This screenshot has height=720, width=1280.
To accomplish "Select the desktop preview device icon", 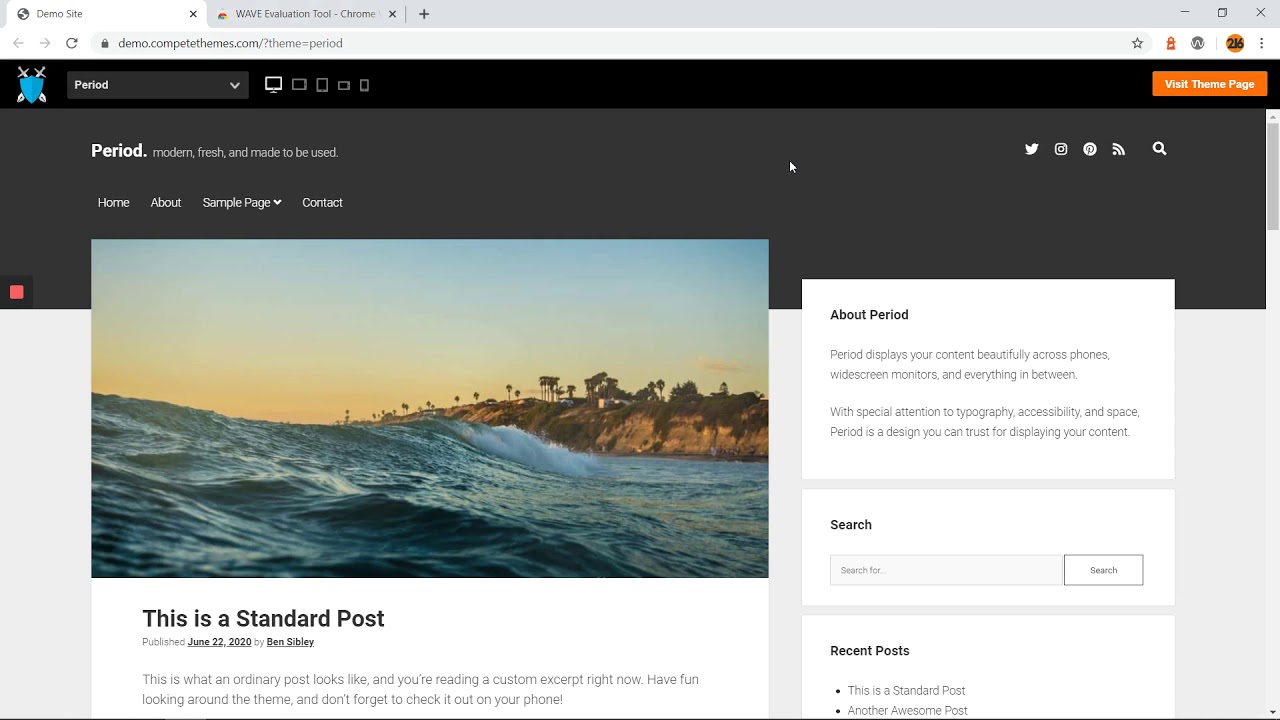I will 273,84.
